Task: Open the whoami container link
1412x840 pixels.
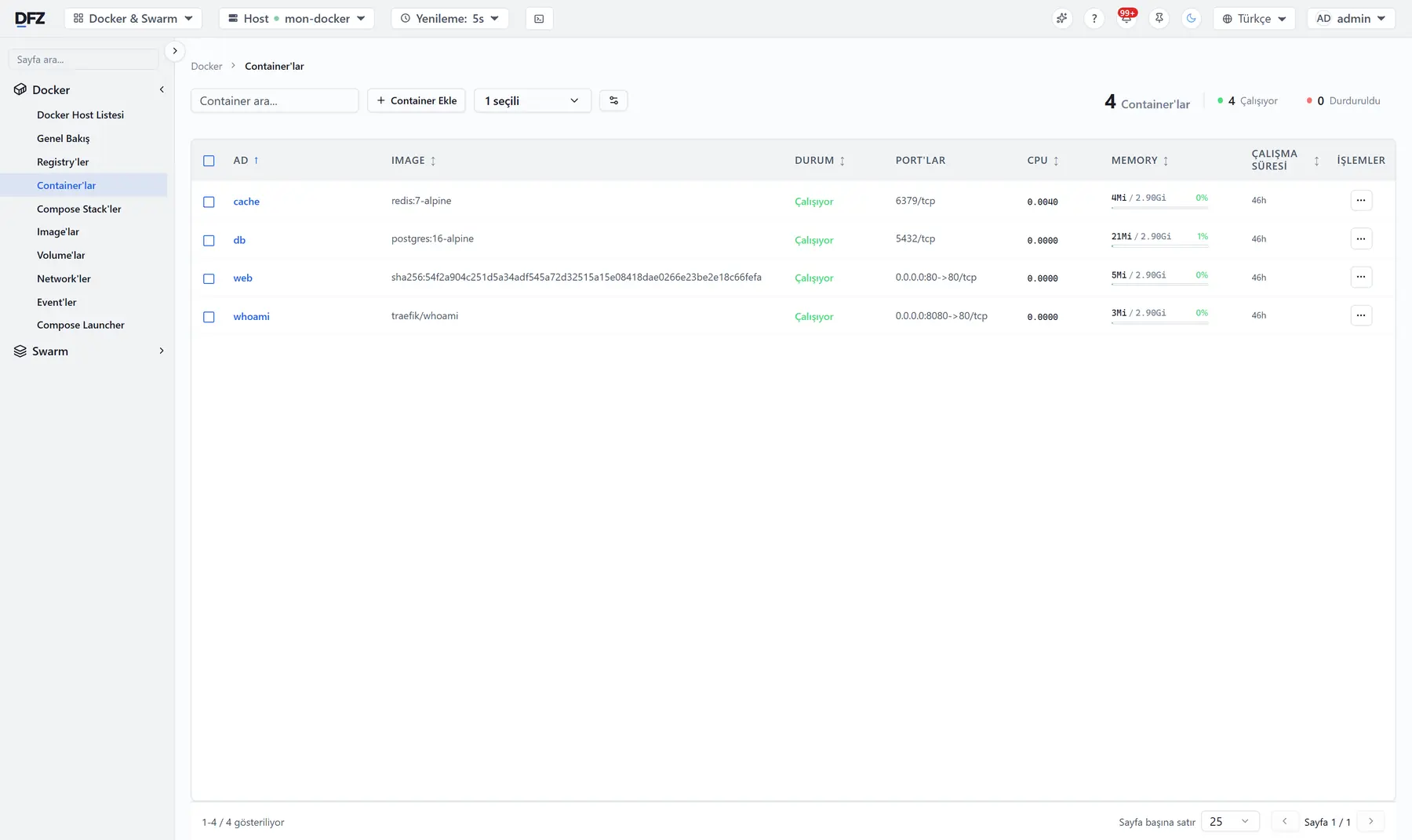Action: pyautogui.click(x=251, y=316)
